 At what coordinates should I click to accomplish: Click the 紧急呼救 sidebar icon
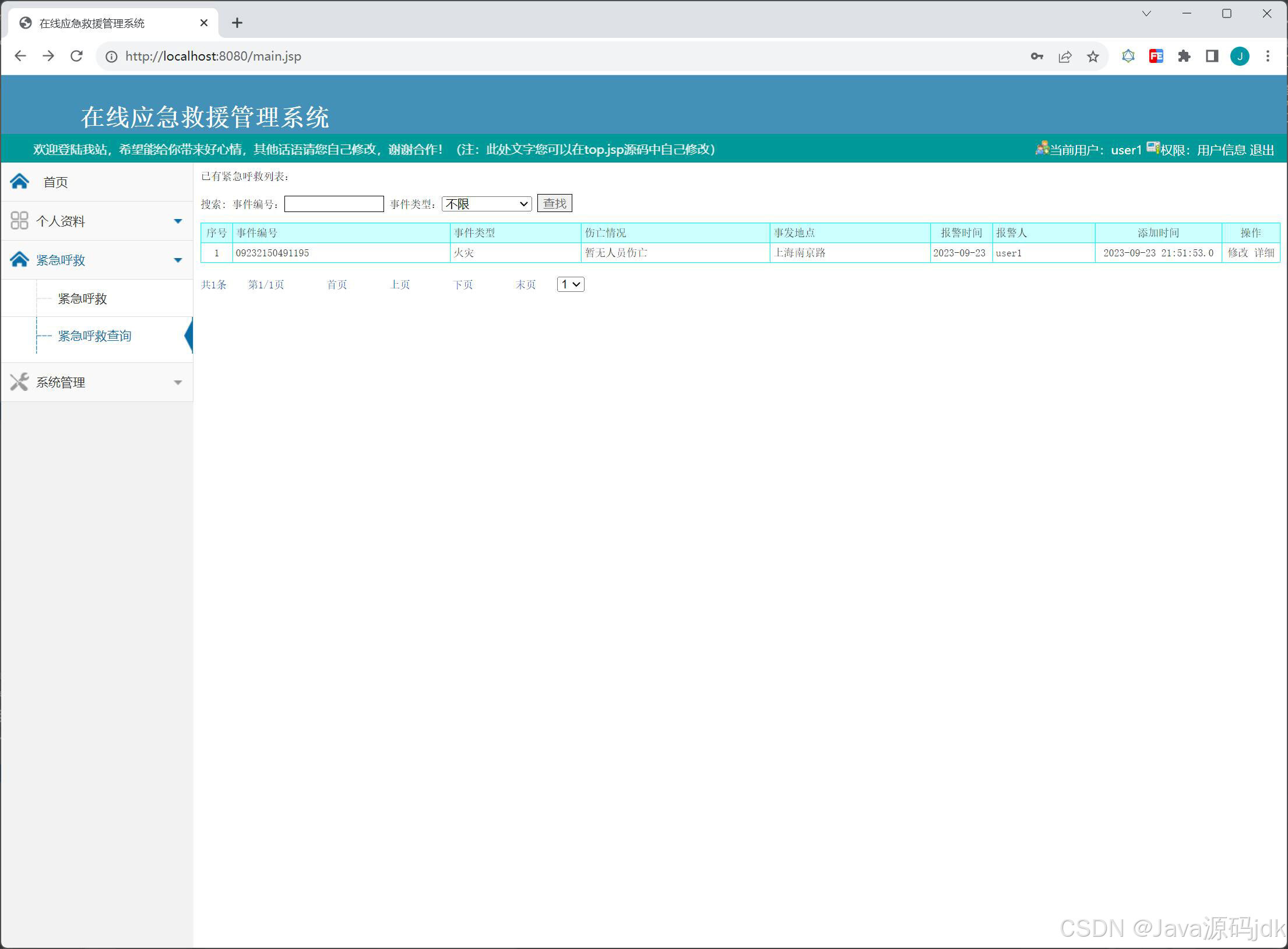click(x=19, y=259)
